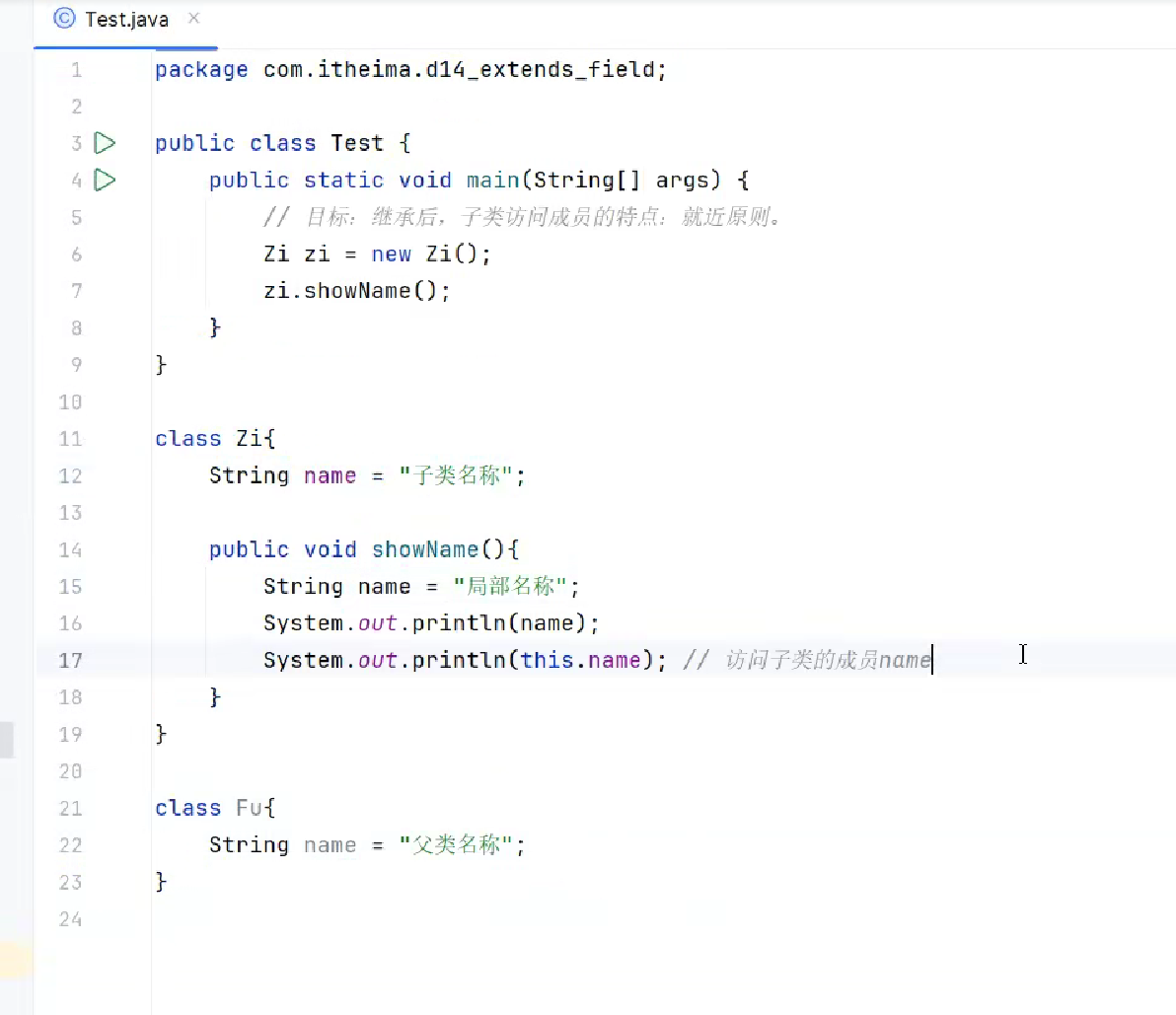Viewport: 1176px width, 1015px height.
Task: Click 'main' in the method signature
Action: click(x=492, y=180)
